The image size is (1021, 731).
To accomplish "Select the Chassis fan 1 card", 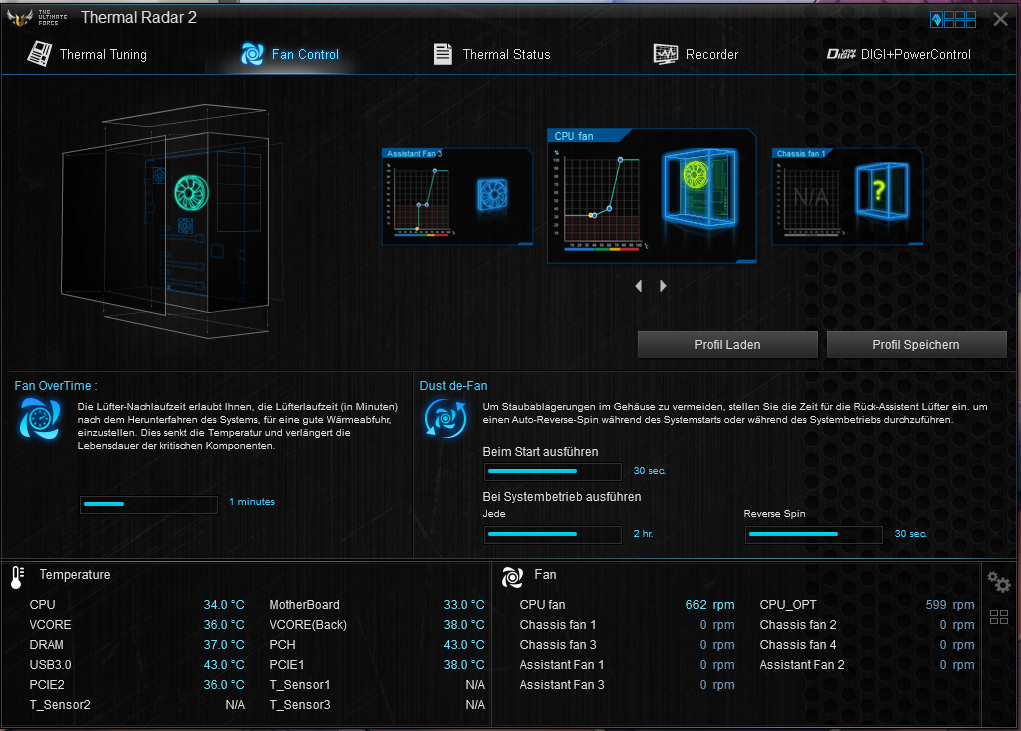I will tap(846, 197).
